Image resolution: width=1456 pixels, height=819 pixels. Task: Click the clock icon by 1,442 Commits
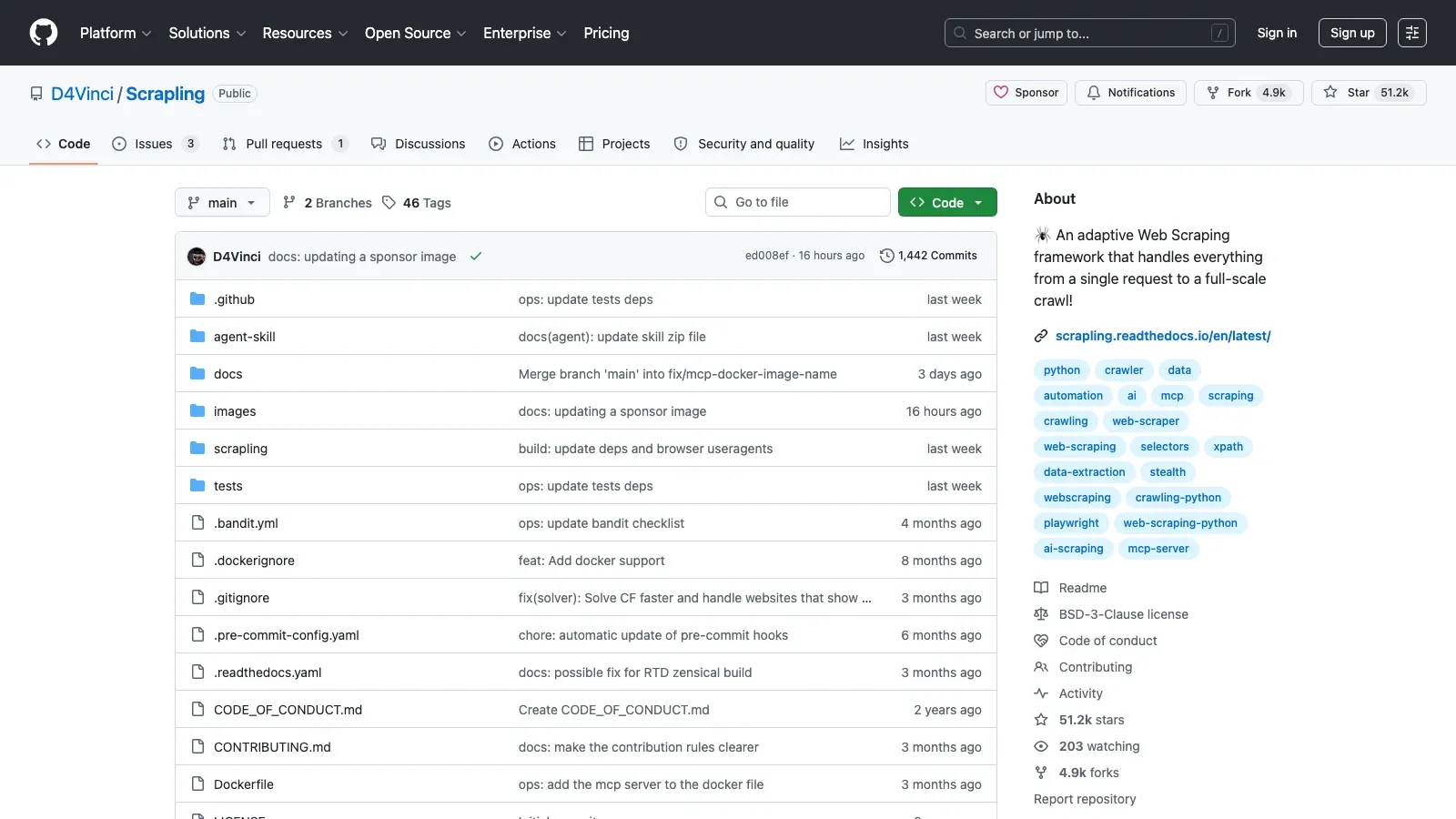(x=887, y=256)
